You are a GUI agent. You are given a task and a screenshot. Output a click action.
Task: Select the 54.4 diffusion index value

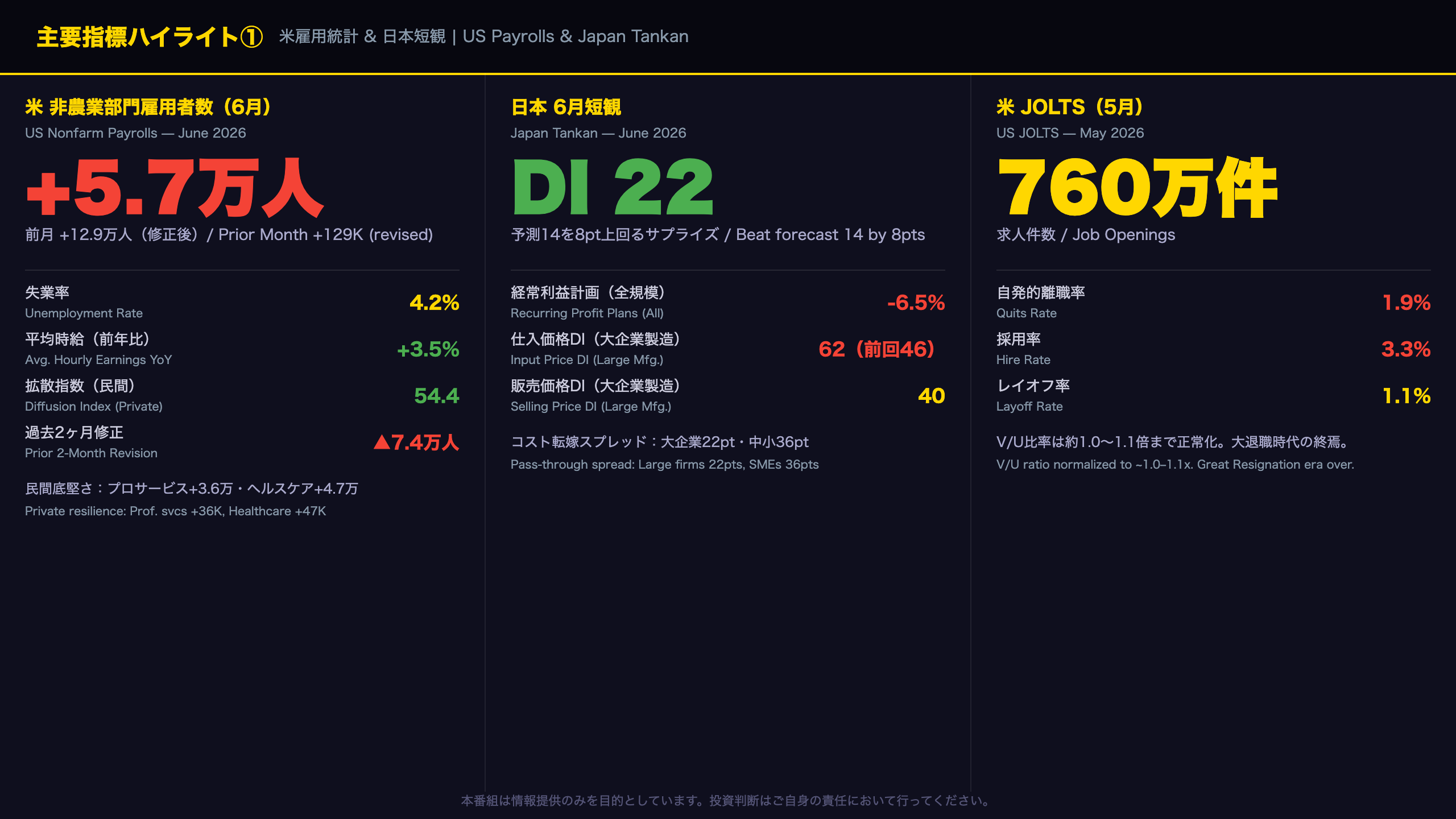click(x=437, y=396)
